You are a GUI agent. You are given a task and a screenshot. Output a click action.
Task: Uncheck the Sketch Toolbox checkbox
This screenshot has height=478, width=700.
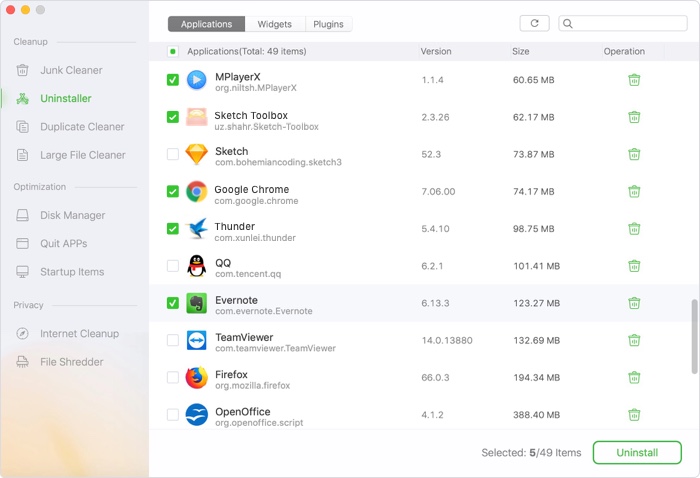pos(173,117)
